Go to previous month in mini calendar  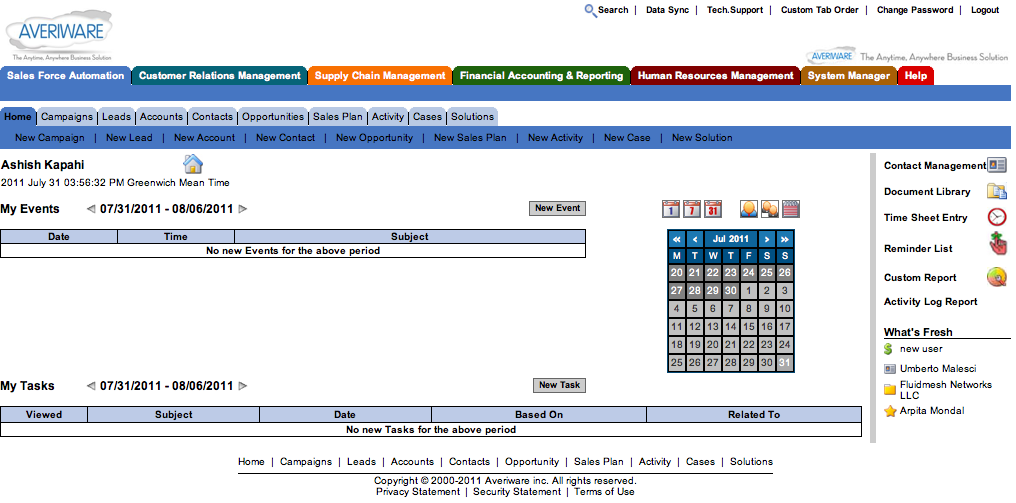coord(695,239)
